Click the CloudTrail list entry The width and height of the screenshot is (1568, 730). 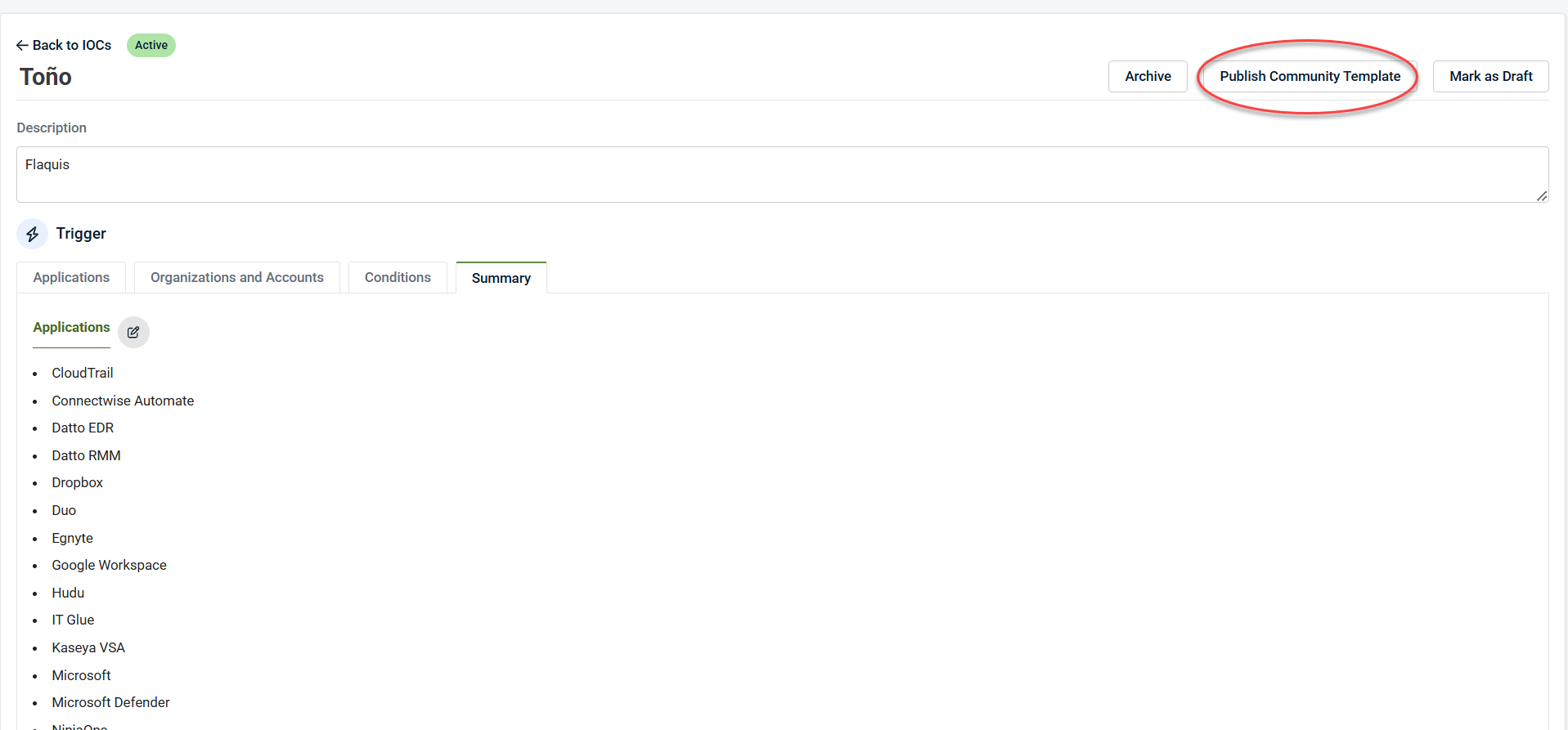click(83, 373)
